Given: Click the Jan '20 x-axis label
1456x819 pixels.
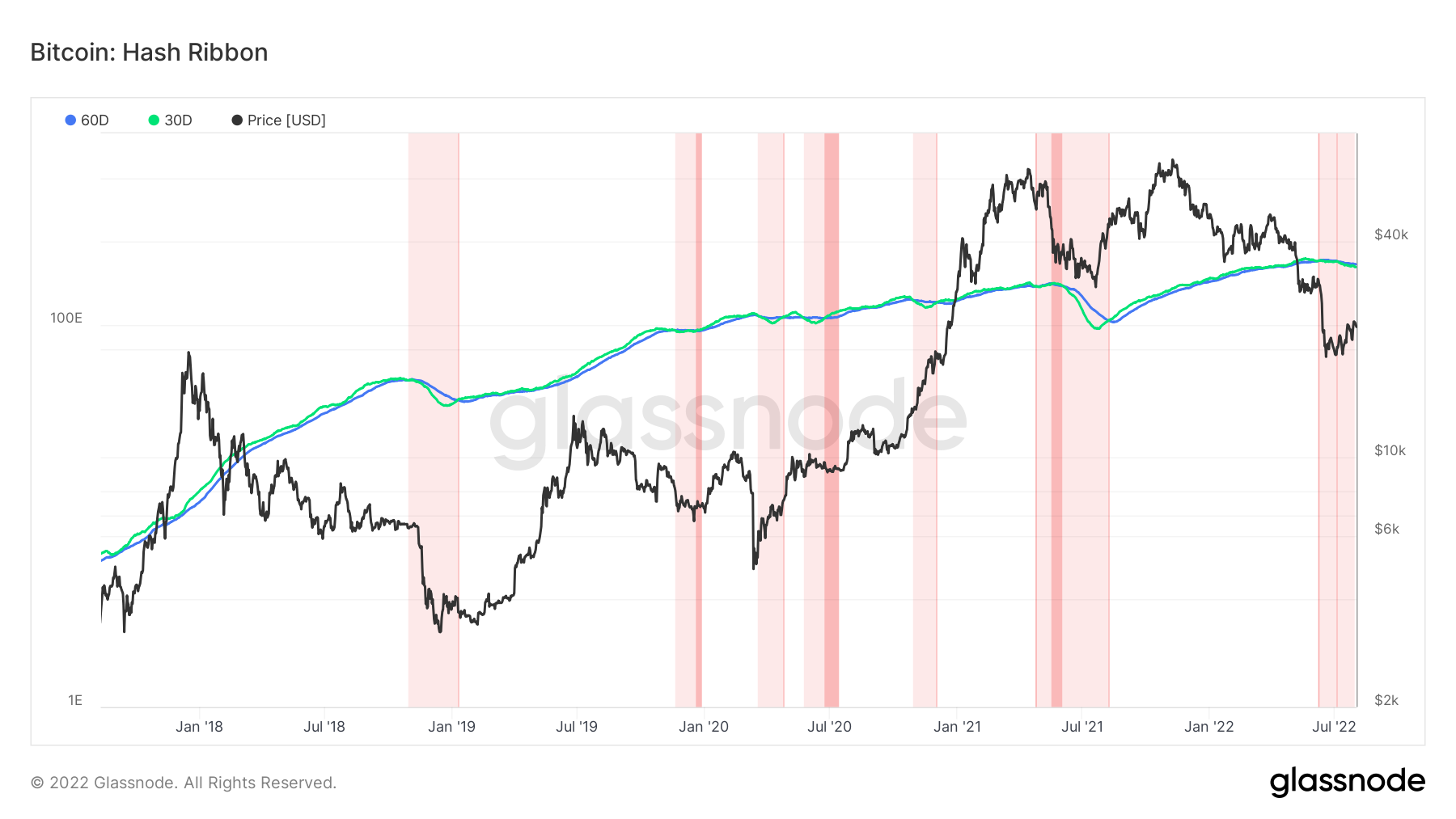Looking at the screenshot, I should (704, 726).
